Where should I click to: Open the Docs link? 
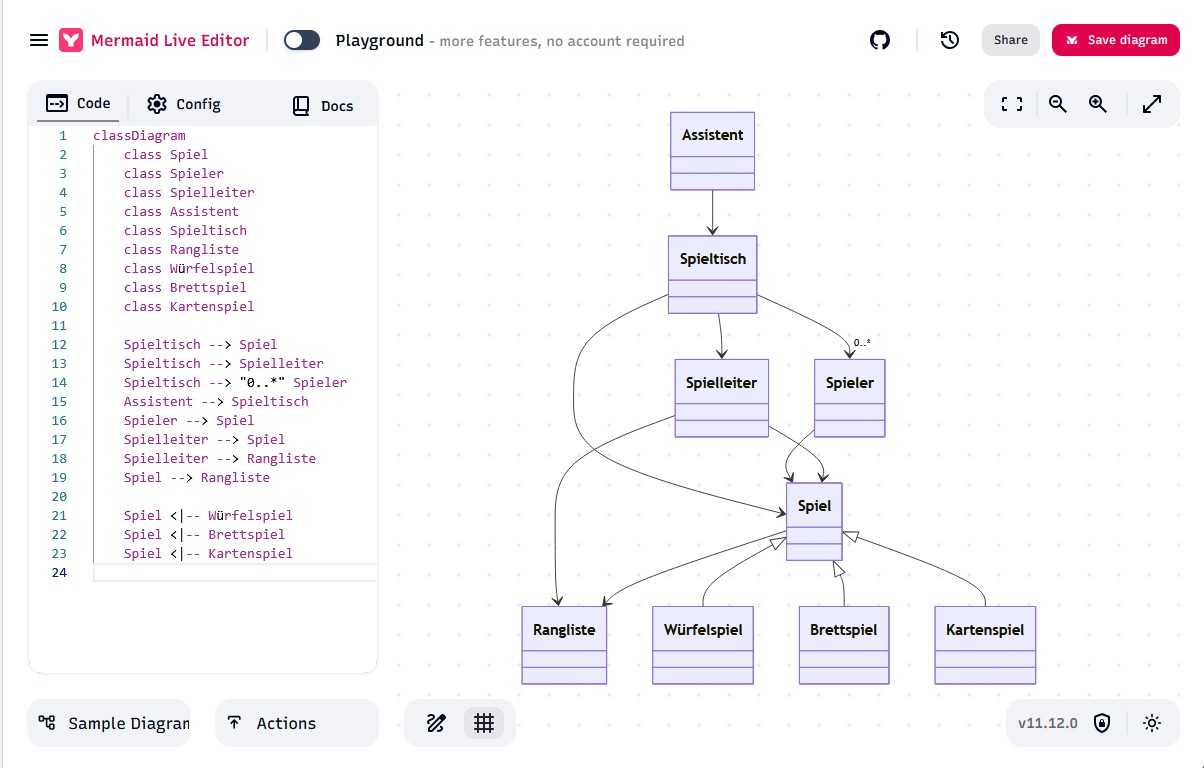323,106
